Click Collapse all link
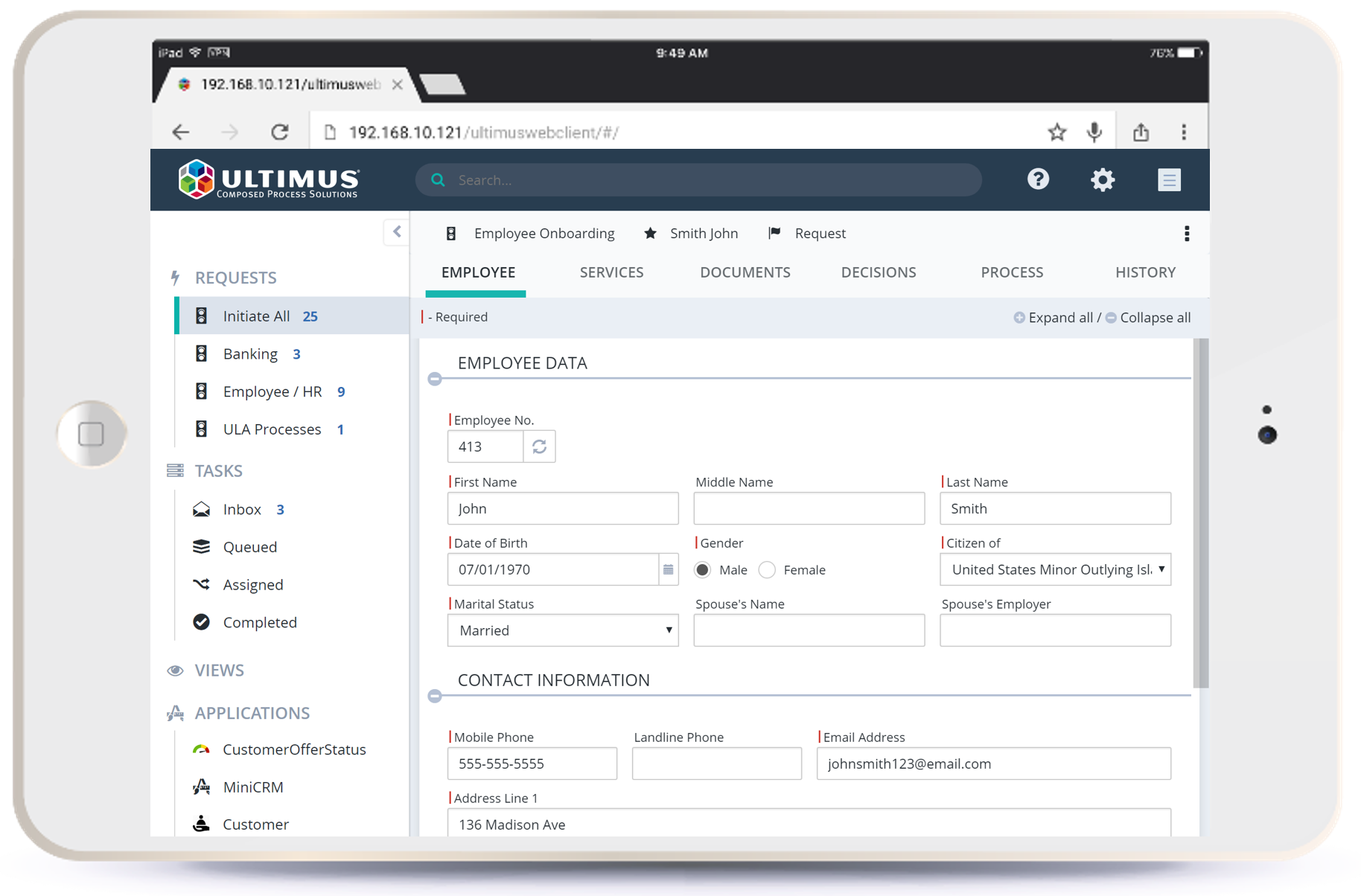 (x=1147, y=318)
